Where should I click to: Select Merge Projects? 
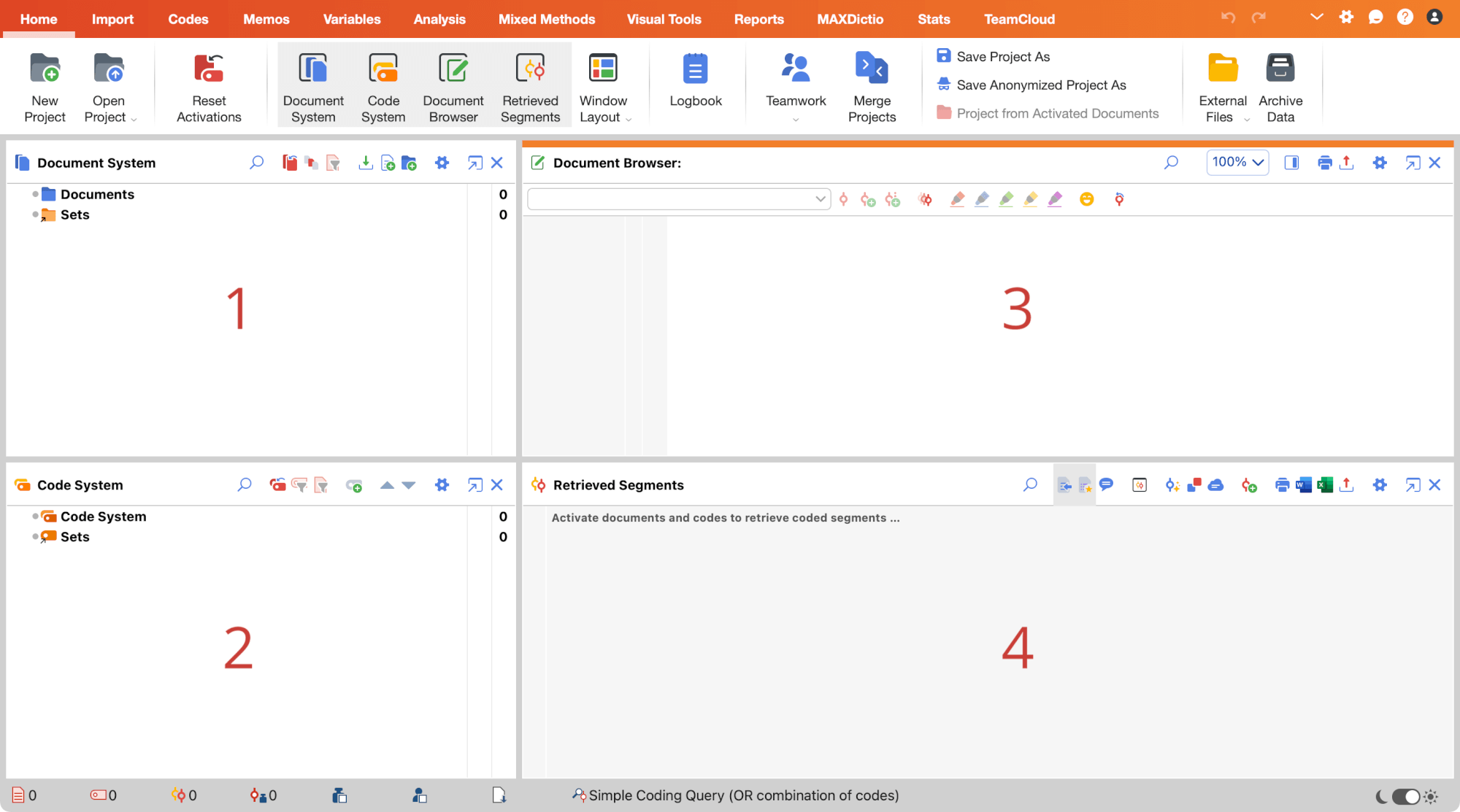(871, 84)
